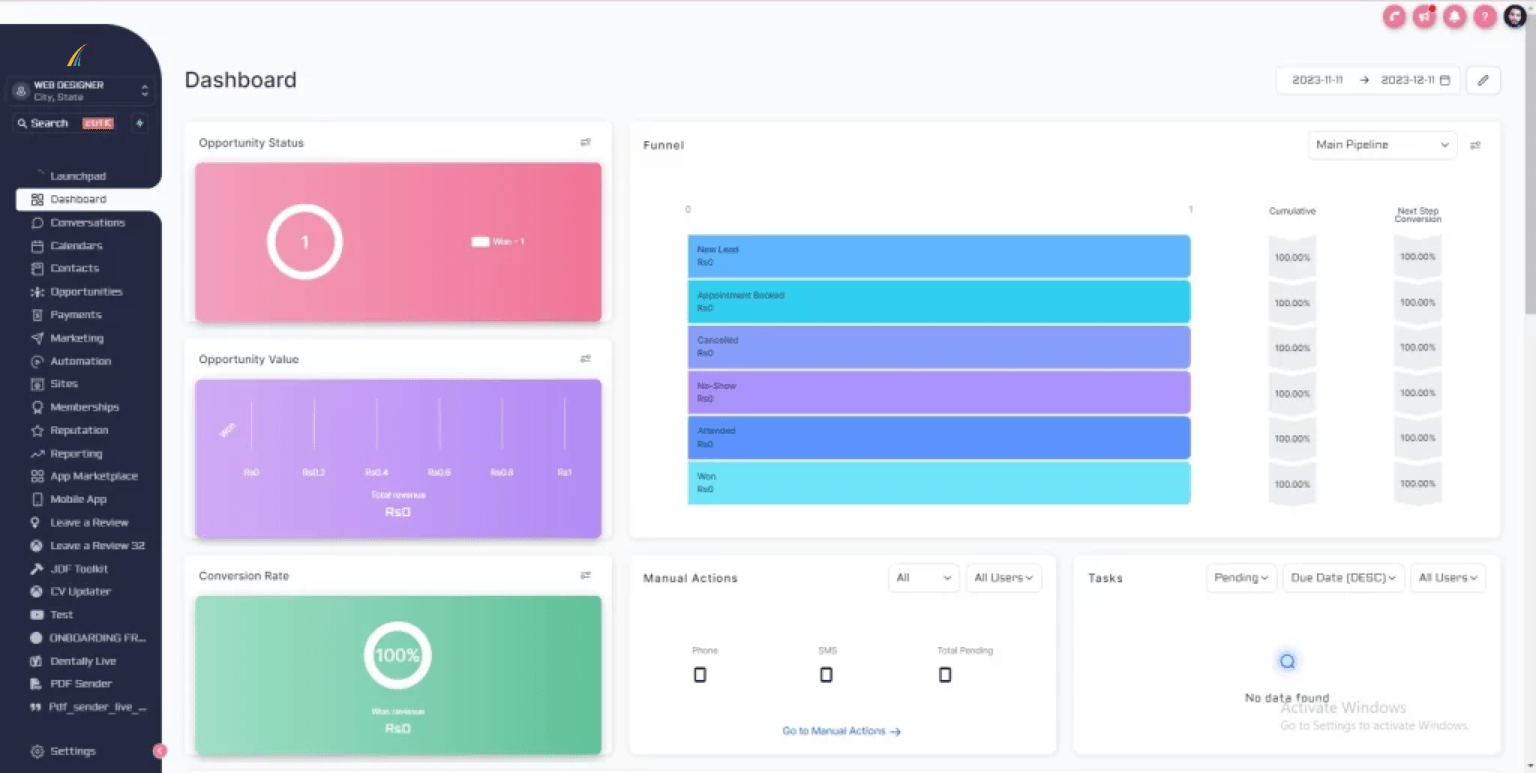This screenshot has width=1536, height=773.
Task: Open the help question mark icon
Action: click(x=1484, y=17)
